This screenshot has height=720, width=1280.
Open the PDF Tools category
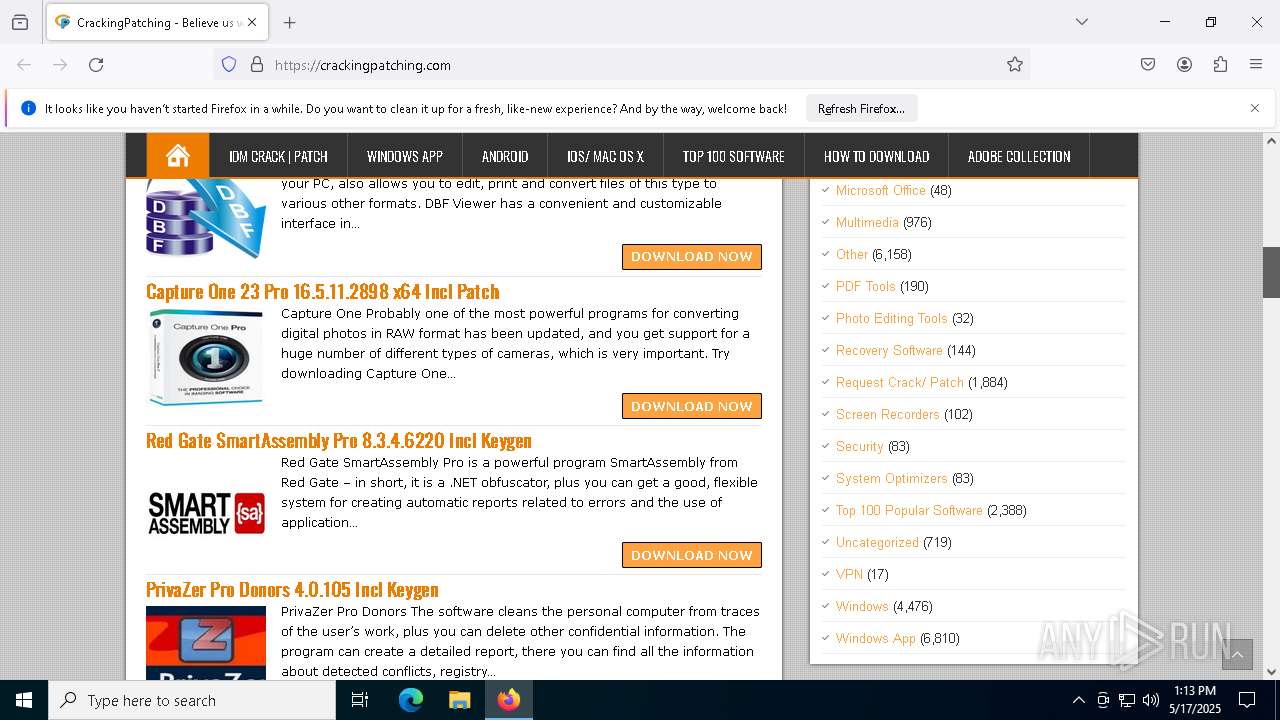pyautogui.click(x=866, y=286)
